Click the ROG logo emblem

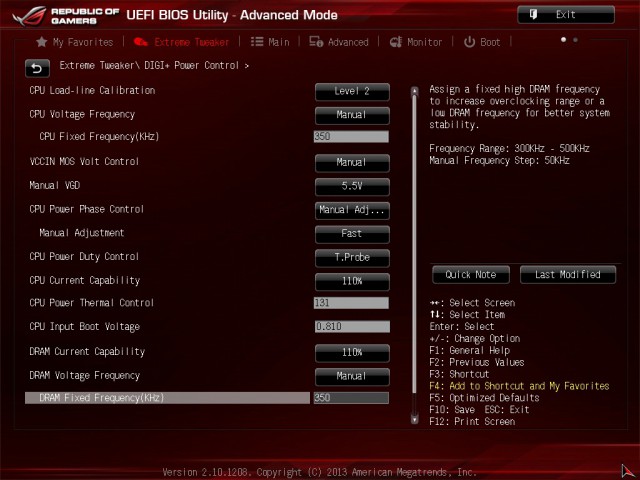pos(29,16)
